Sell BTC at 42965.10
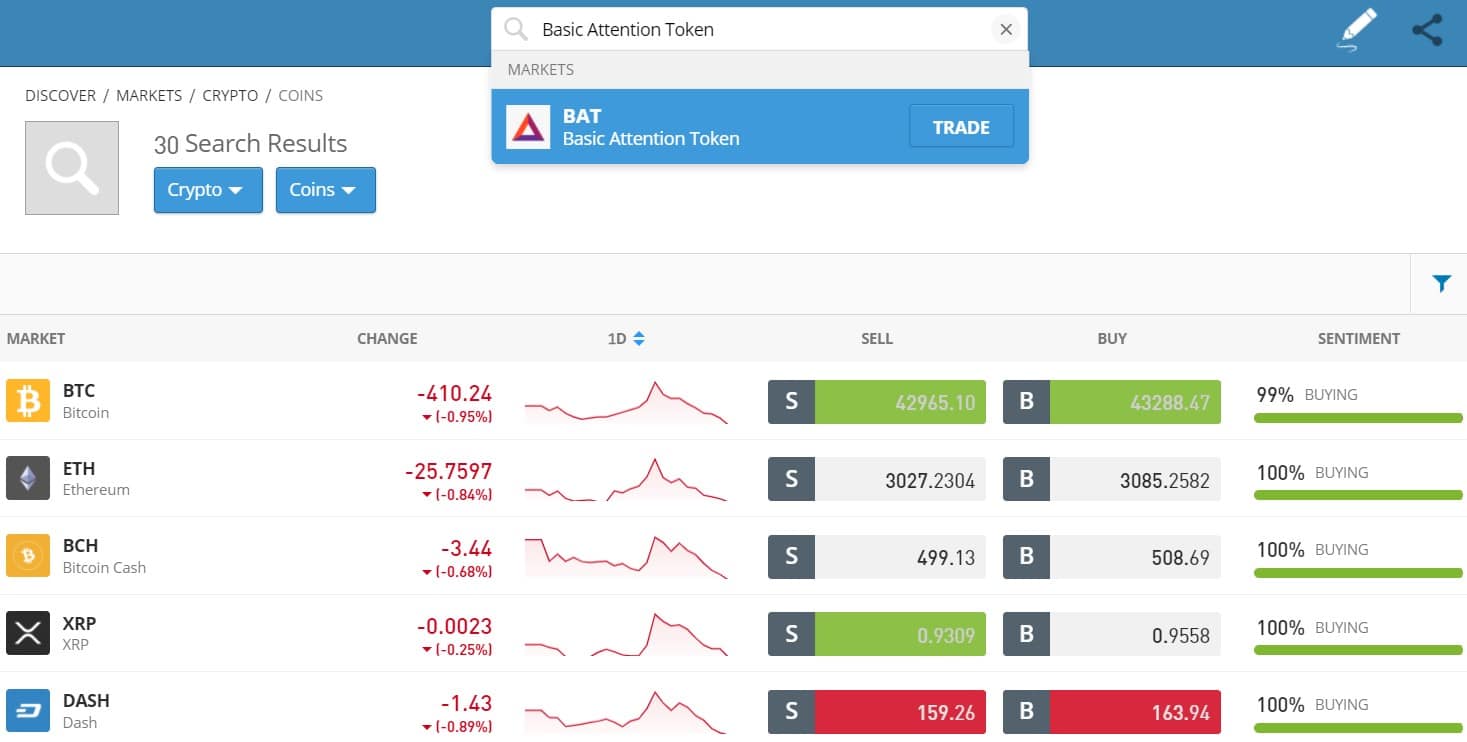The image size is (1467, 742). click(901, 402)
